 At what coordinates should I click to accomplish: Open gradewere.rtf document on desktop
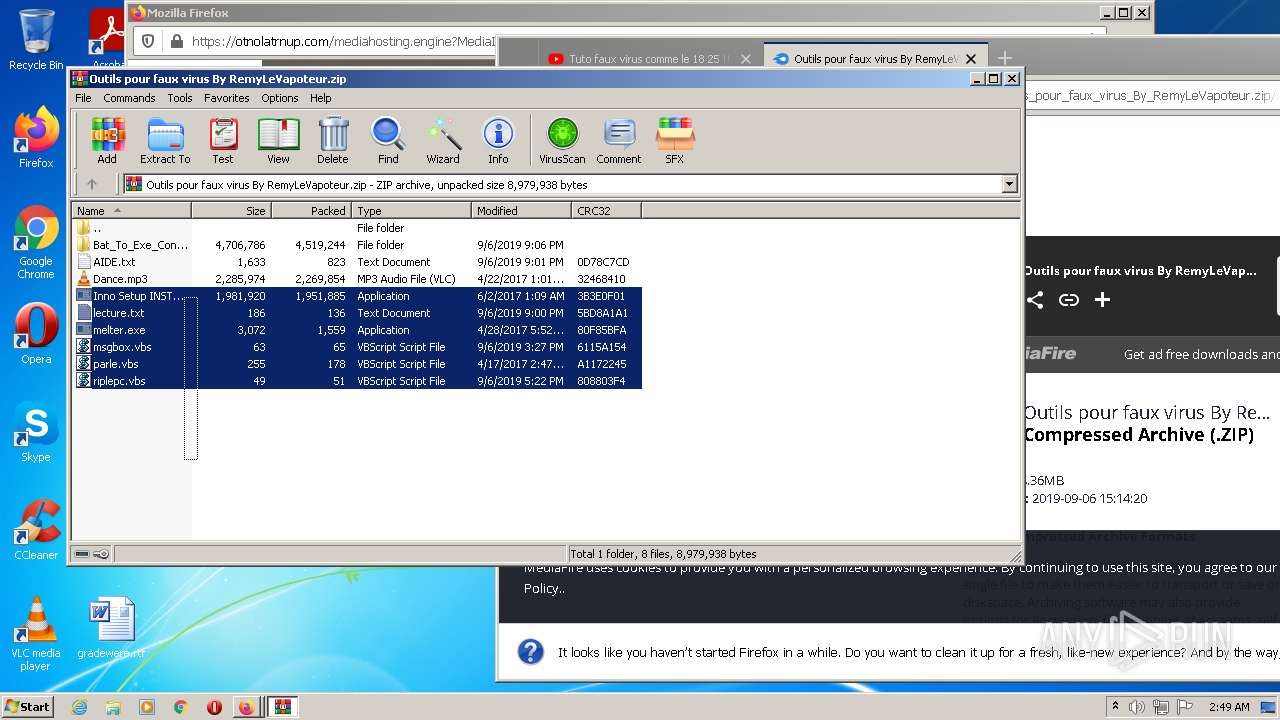point(111,628)
